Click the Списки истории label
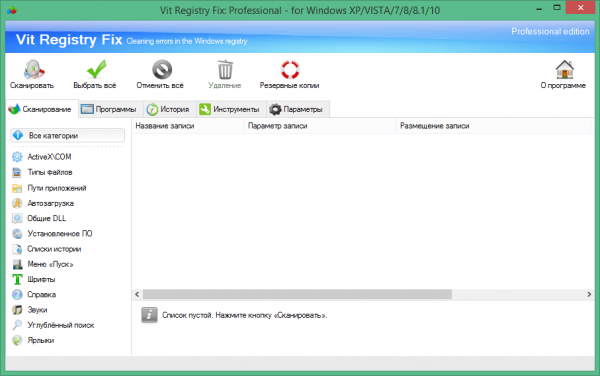Viewport: 600px width, 376px height. coord(54,249)
